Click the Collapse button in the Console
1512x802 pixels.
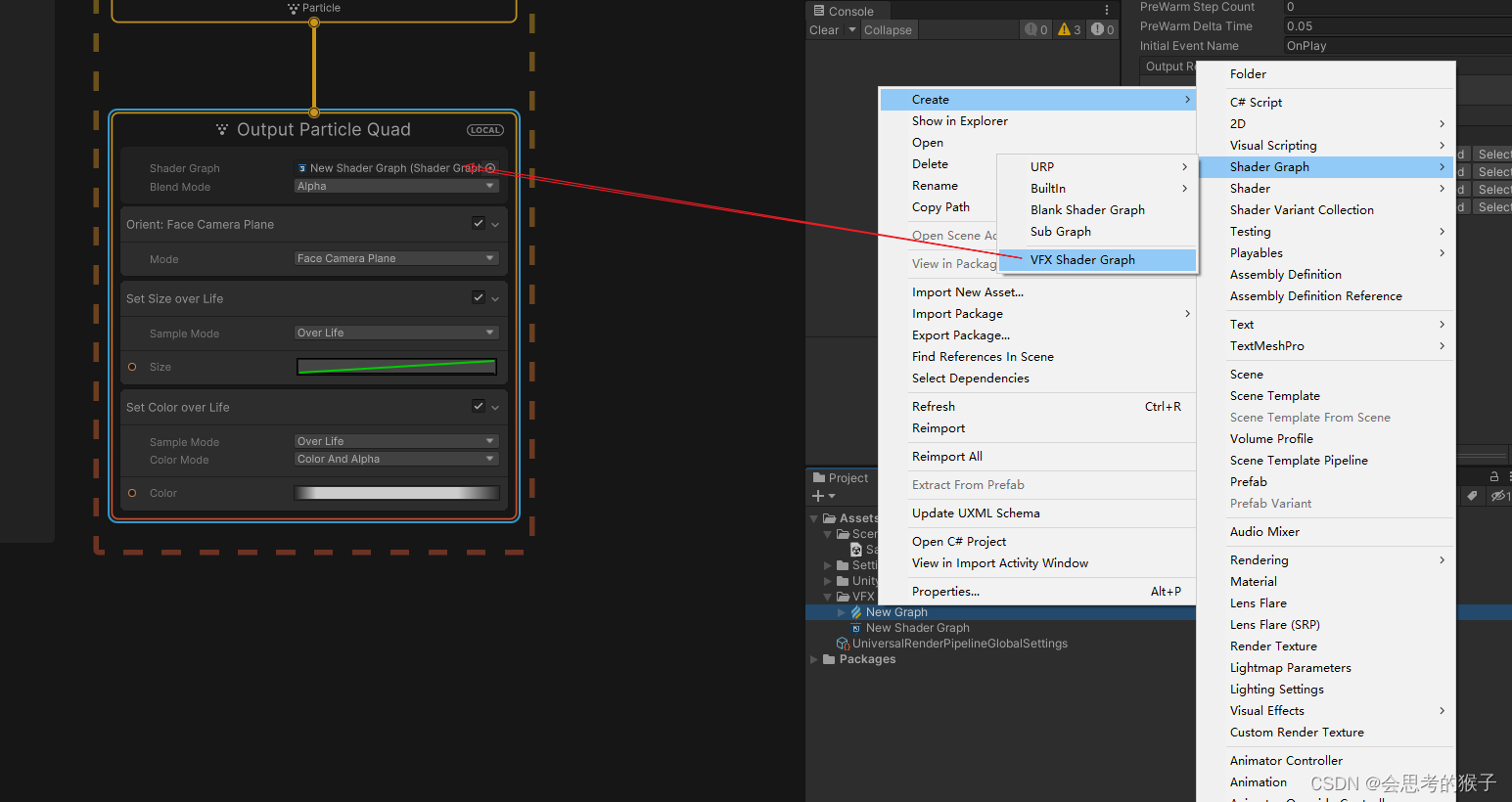click(888, 29)
